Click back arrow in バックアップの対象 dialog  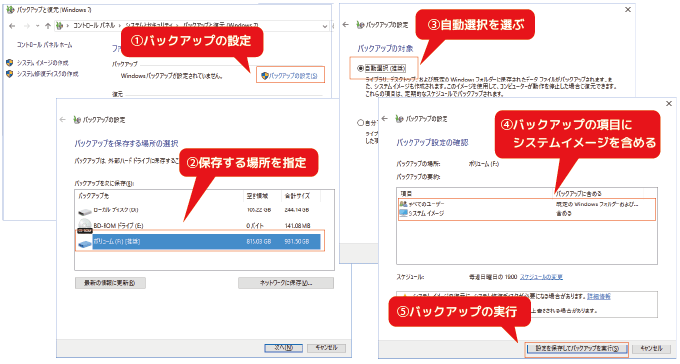point(346,25)
